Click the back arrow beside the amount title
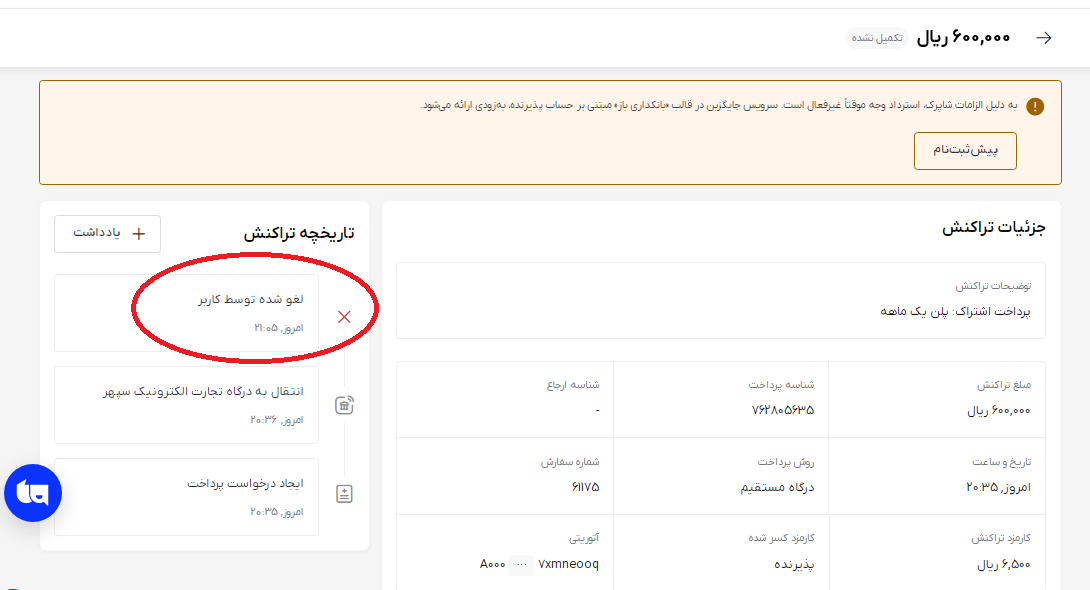Screen dimensions: 1090x590 coord(1044,38)
